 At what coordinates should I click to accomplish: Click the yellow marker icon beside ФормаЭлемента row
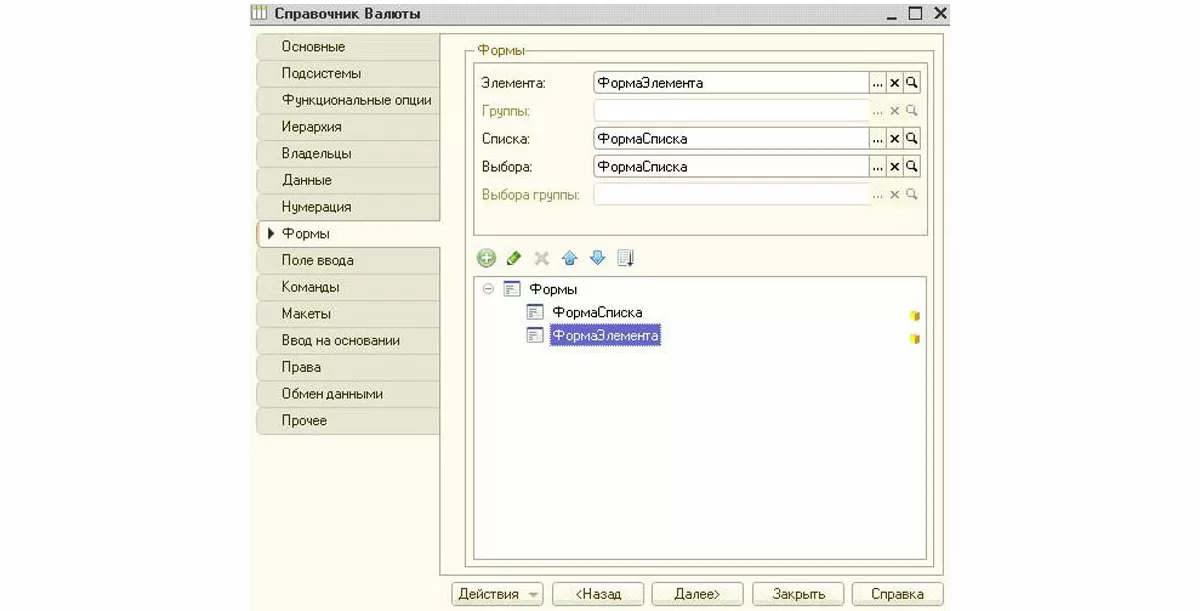[914, 339]
